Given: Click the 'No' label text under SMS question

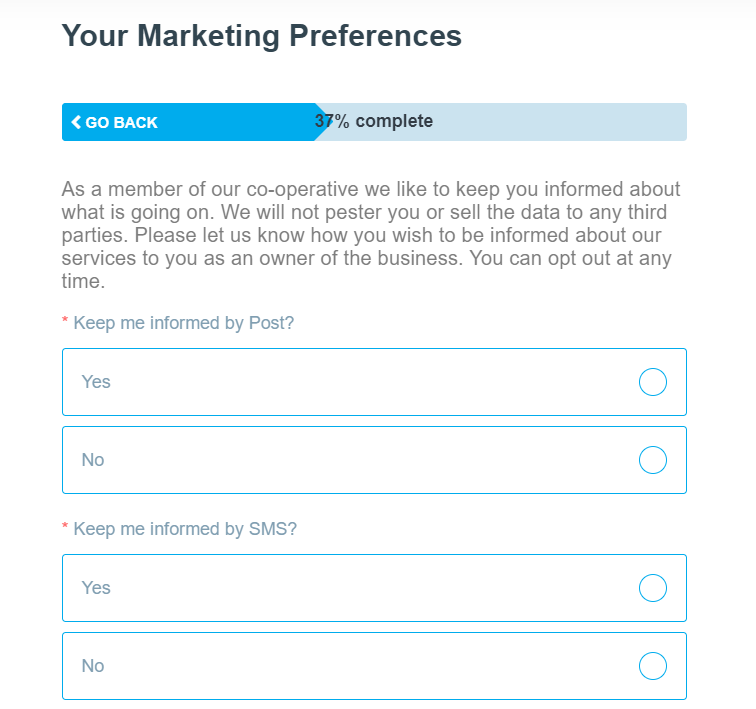Looking at the screenshot, I should point(93,666).
